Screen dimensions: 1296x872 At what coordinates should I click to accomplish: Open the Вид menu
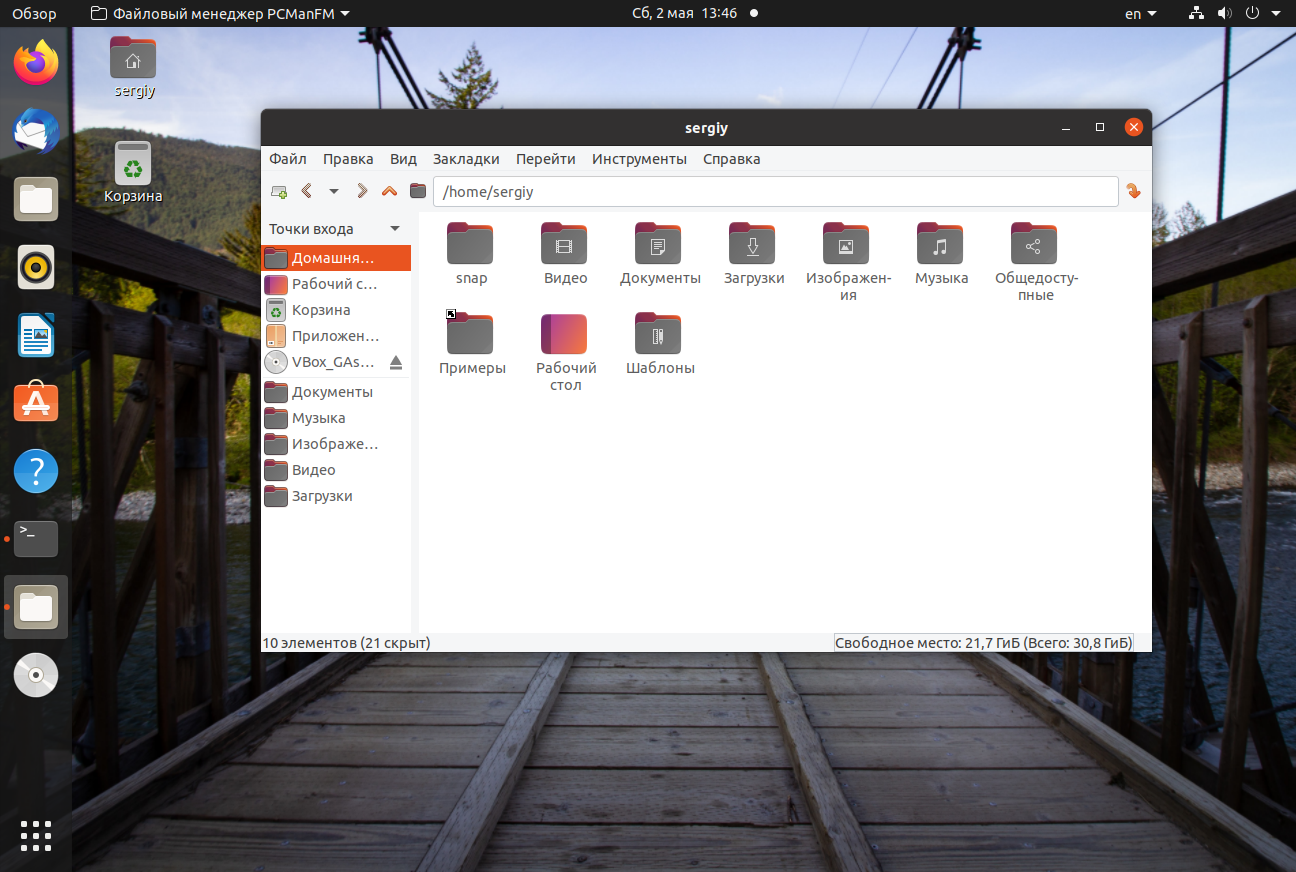[x=403, y=159]
